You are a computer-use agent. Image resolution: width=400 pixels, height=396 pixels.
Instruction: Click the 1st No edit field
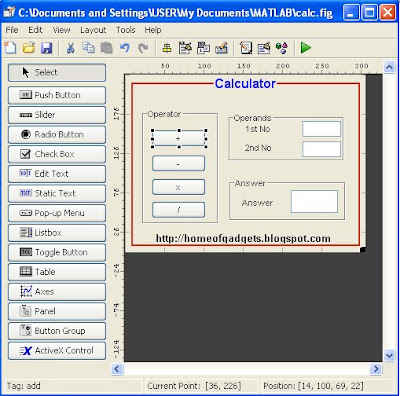pos(322,129)
